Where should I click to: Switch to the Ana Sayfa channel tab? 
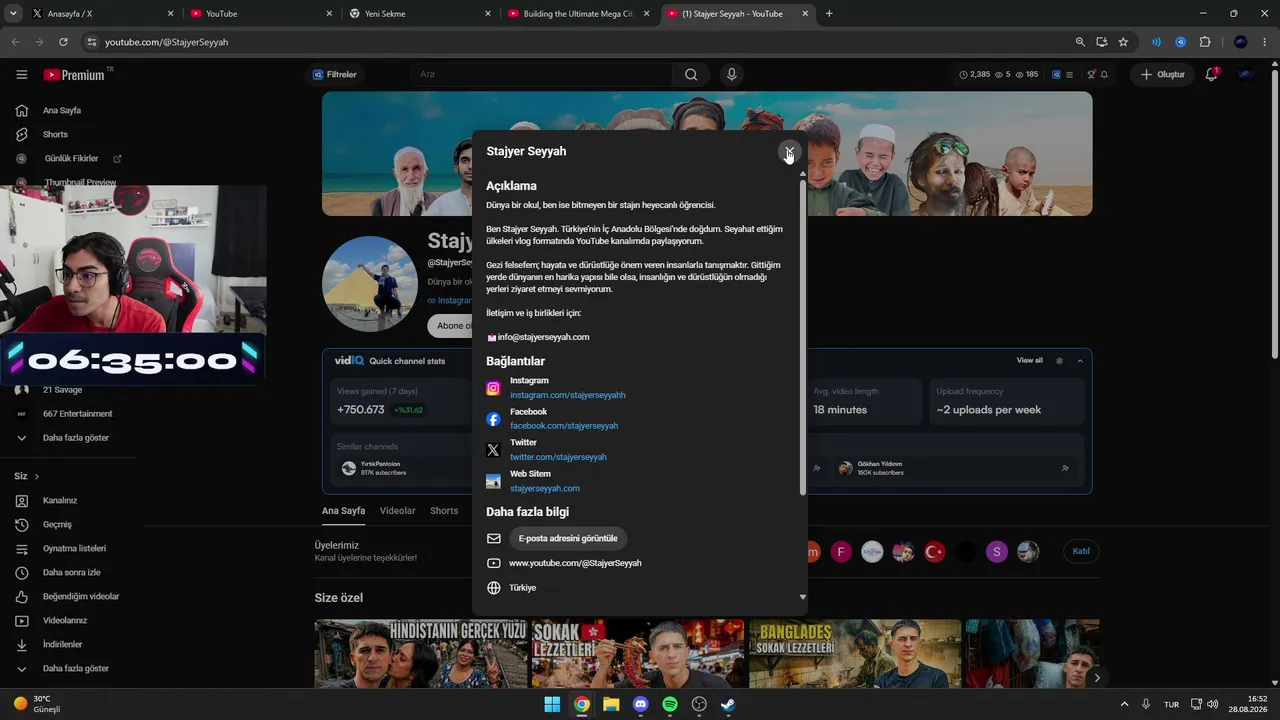pyautogui.click(x=343, y=511)
